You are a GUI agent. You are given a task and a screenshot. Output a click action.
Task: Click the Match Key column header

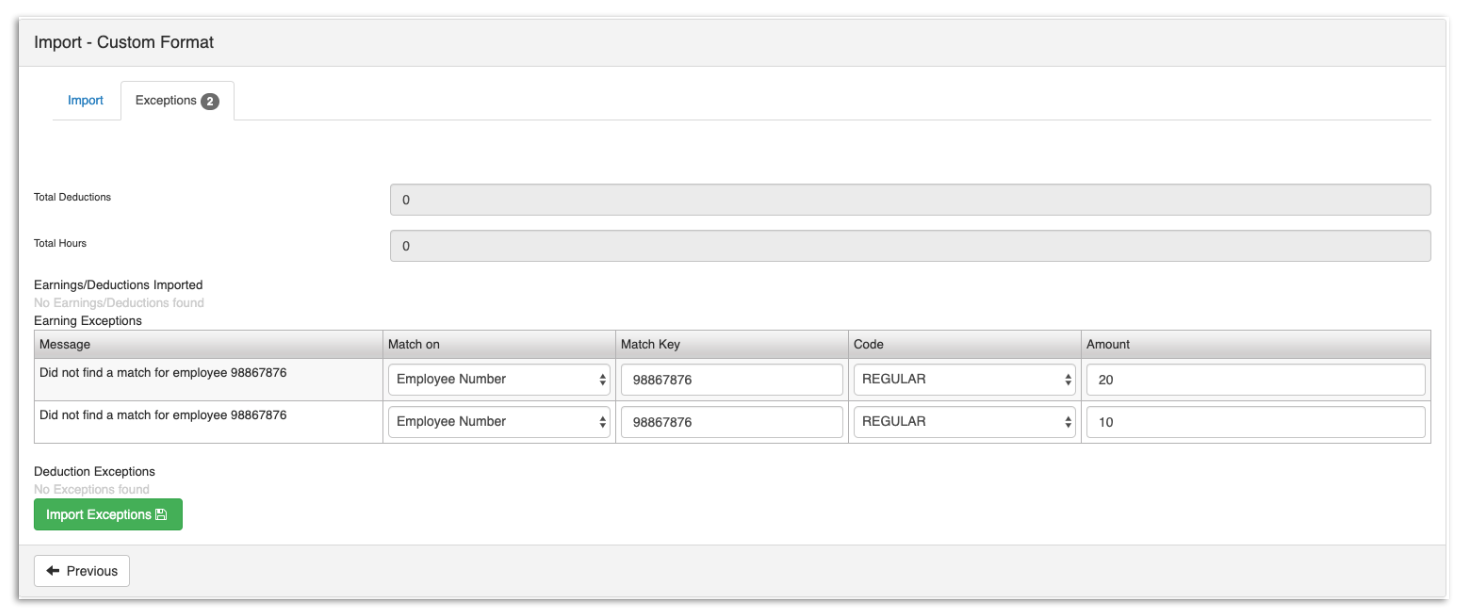pos(650,344)
